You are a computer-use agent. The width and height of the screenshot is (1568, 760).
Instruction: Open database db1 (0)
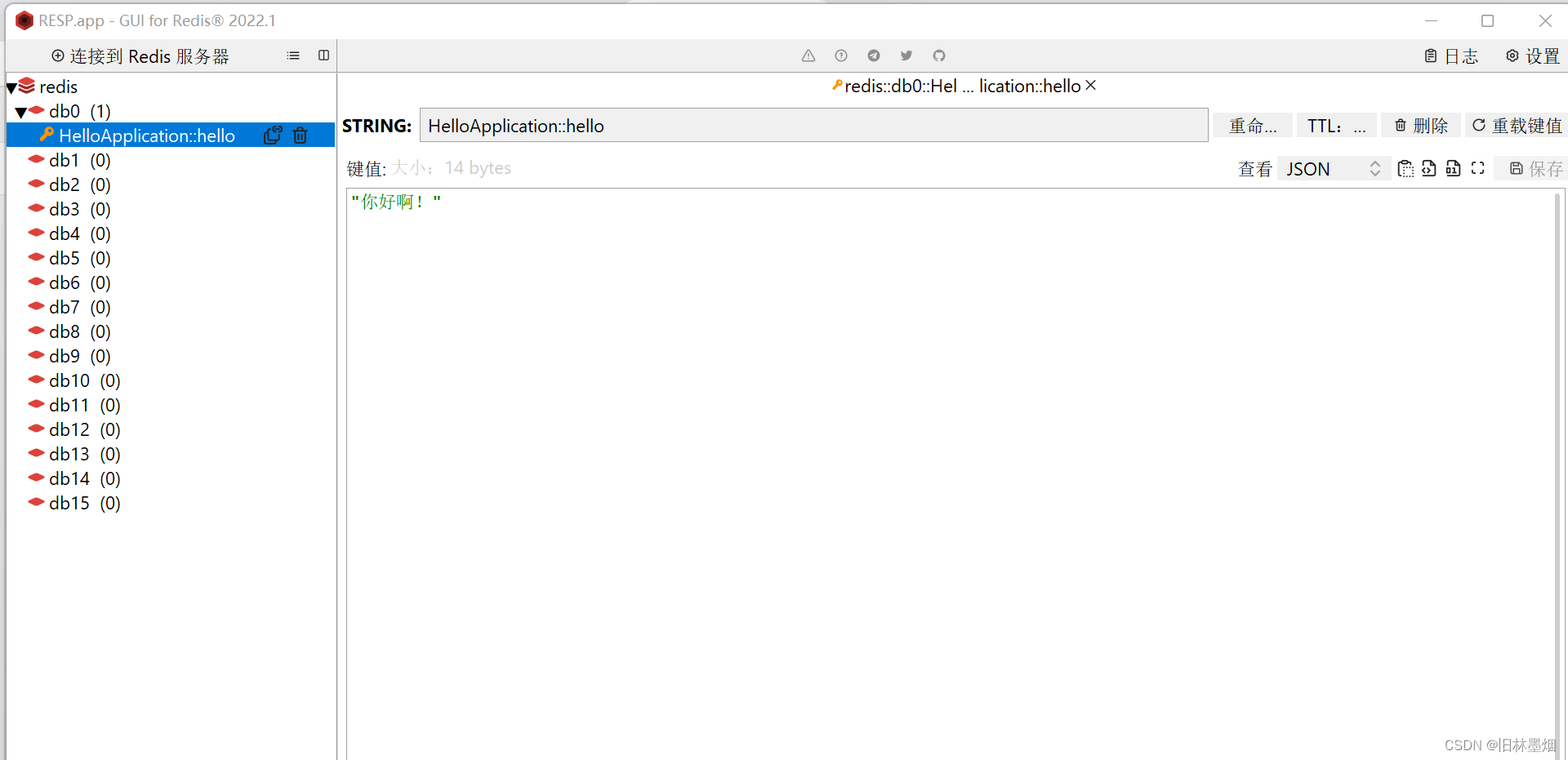coord(79,160)
